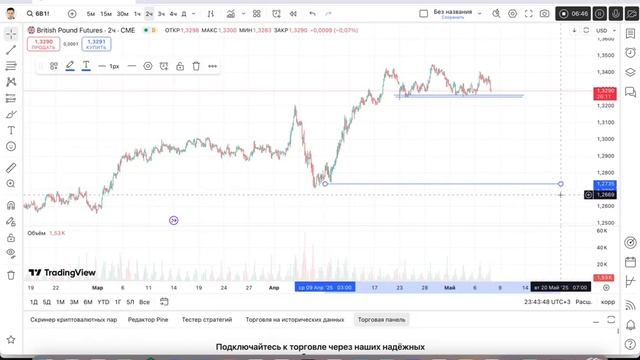The height and width of the screenshot is (360, 640).
Task: Change text color with T swatch
Action: [86, 66]
